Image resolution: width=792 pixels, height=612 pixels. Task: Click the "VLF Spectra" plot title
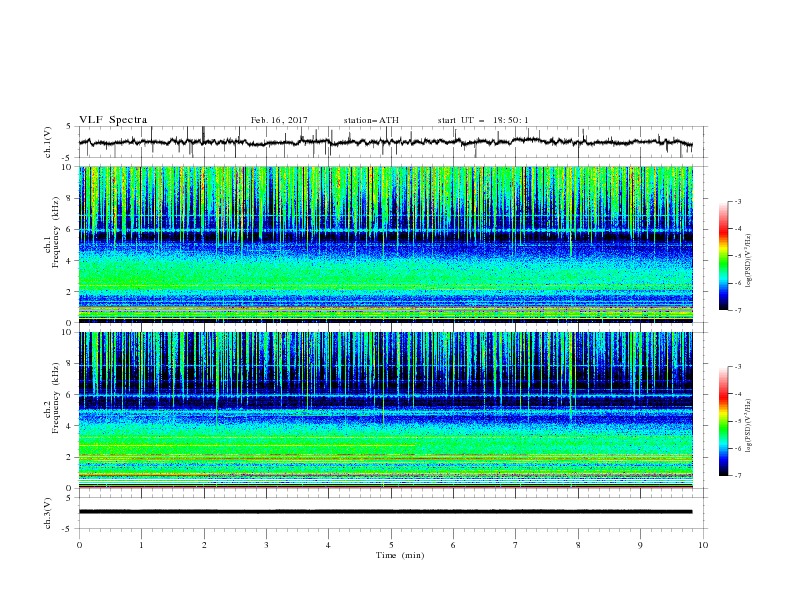tap(113, 120)
